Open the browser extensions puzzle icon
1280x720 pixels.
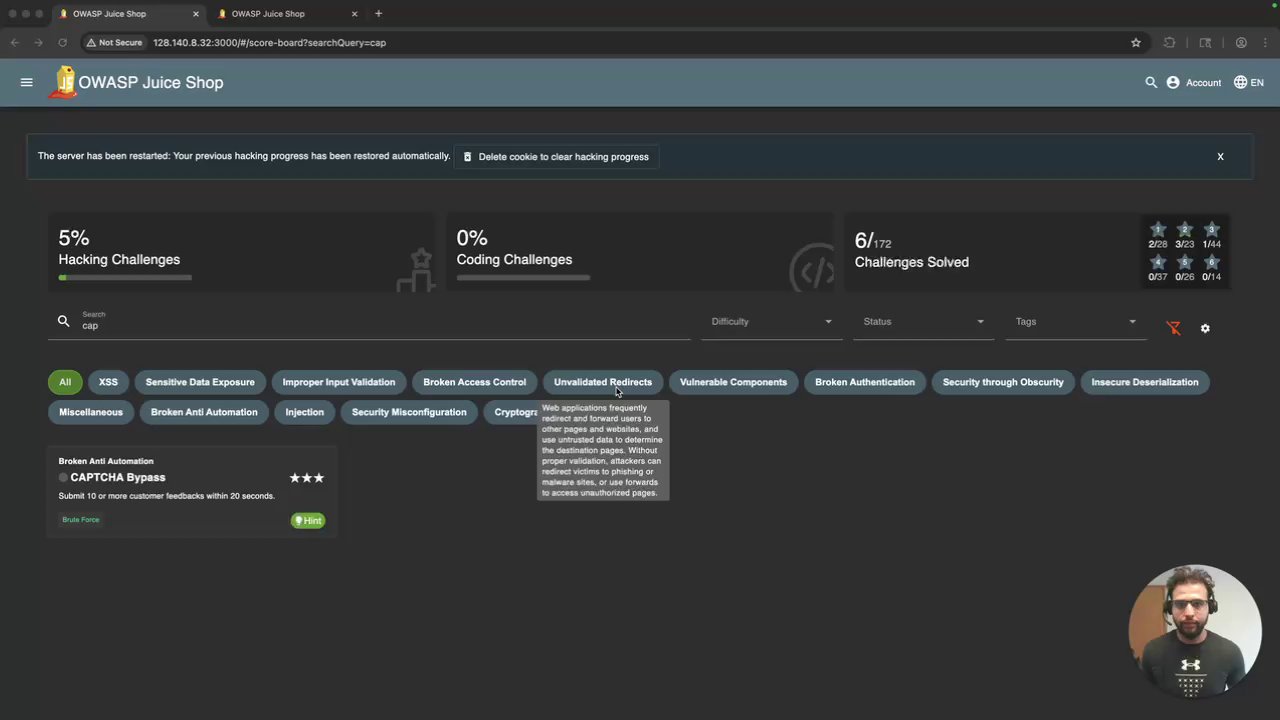coord(1169,43)
